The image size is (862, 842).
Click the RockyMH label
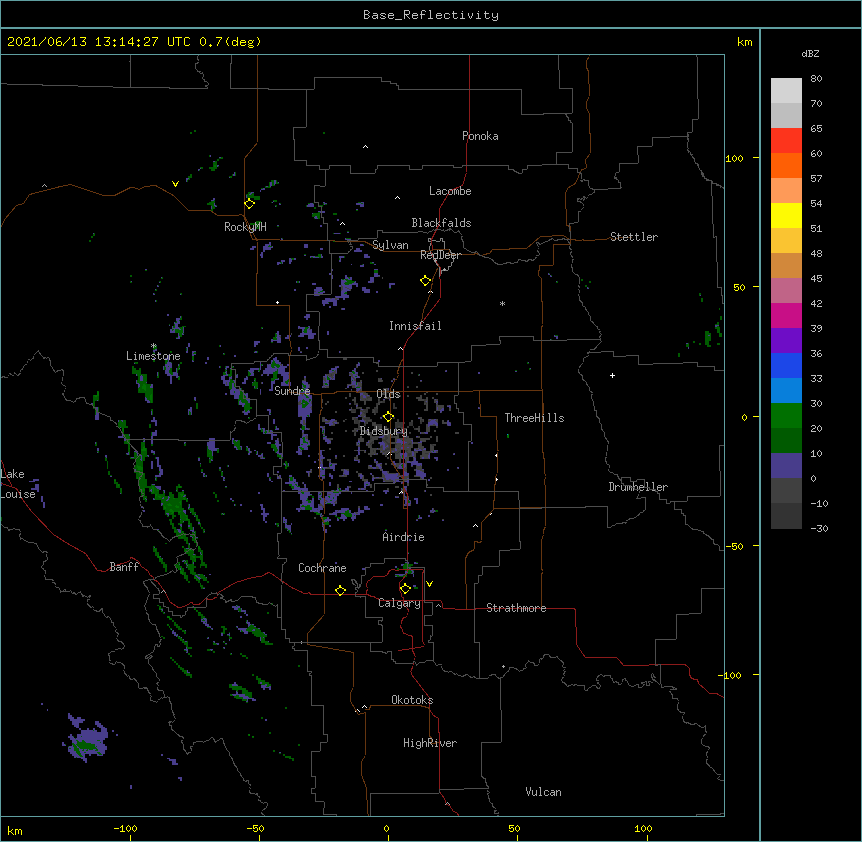pos(245,227)
